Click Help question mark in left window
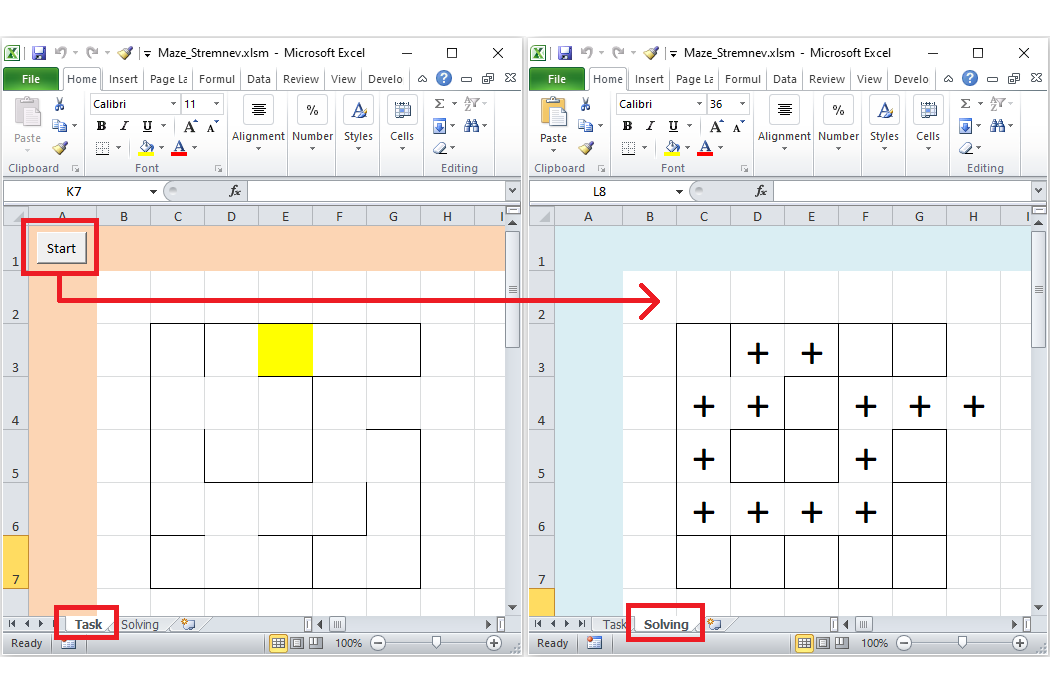Viewport: 1050px width, 696px height. point(443,78)
